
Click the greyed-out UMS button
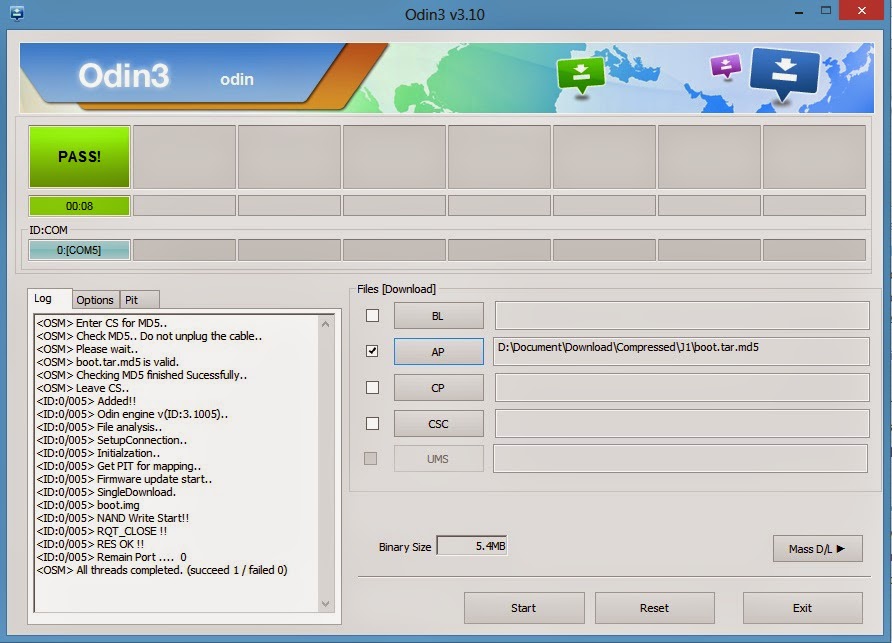click(439, 459)
